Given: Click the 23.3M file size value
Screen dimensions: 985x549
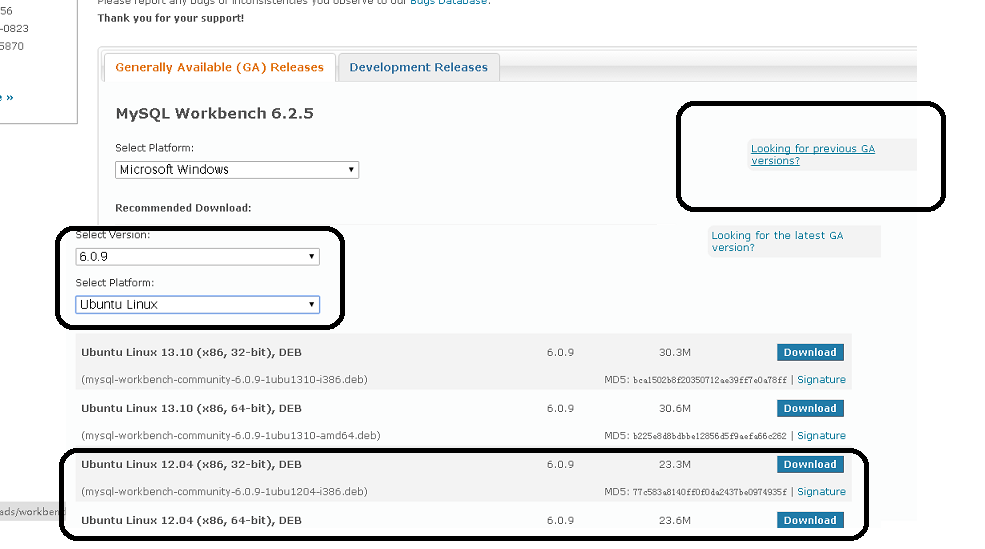Looking at the screenshot, I should (675, 464).
